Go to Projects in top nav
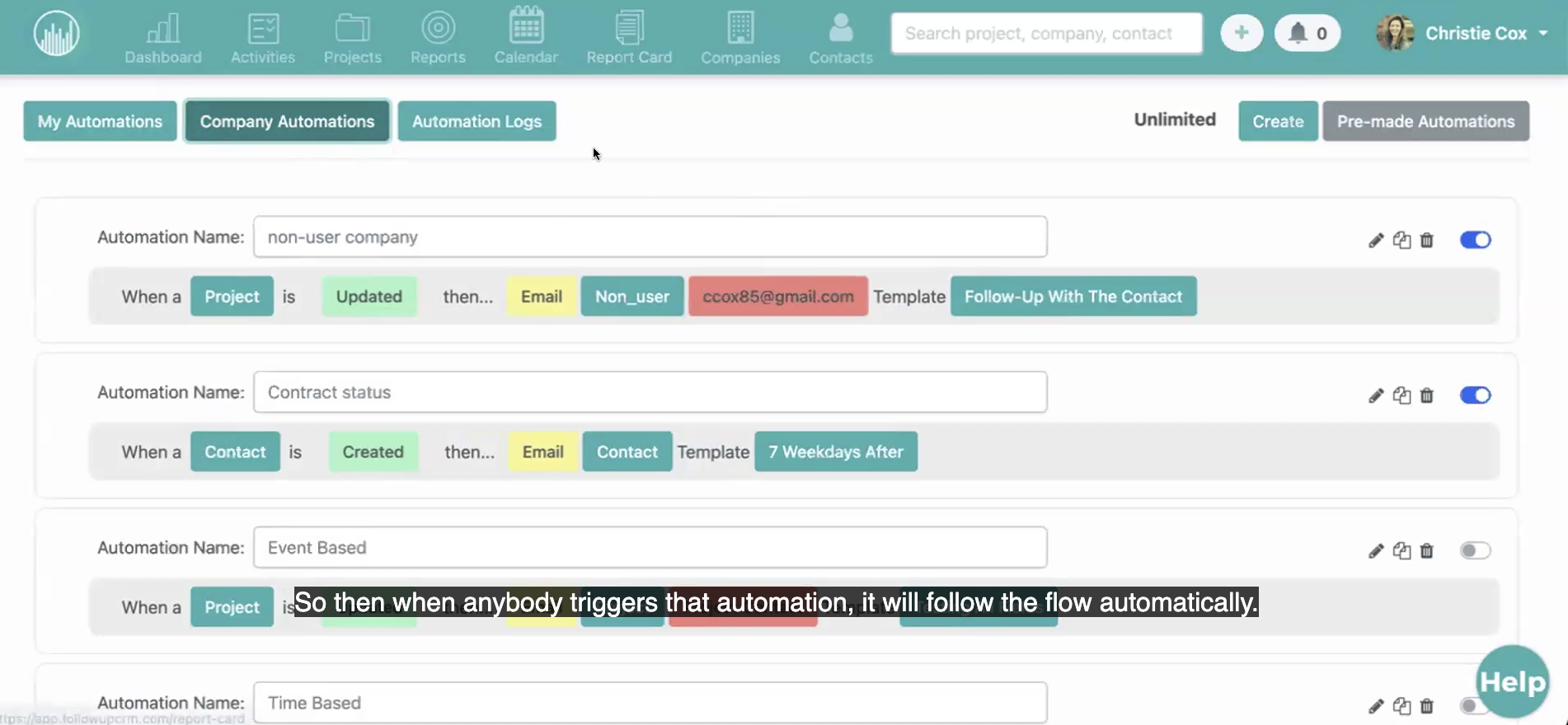1568x725 pixels. point(353,38)
